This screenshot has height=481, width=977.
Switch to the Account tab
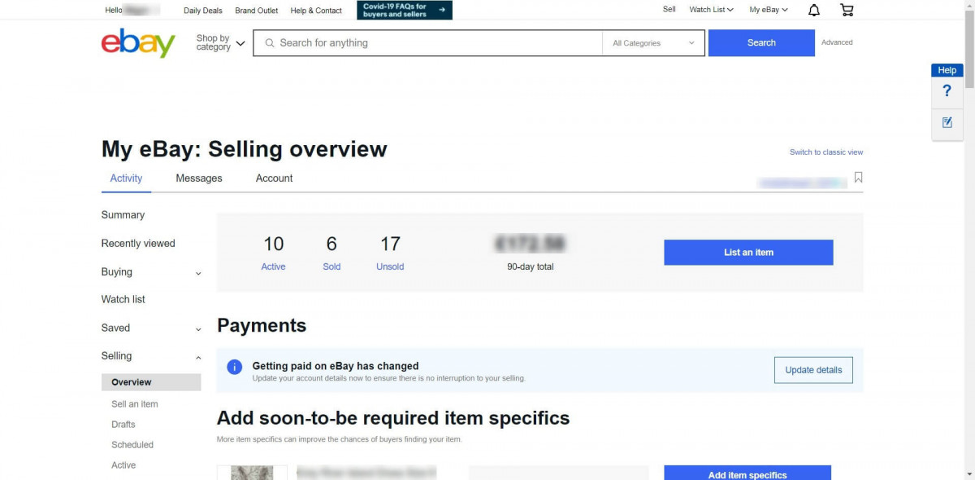[274, 178]
